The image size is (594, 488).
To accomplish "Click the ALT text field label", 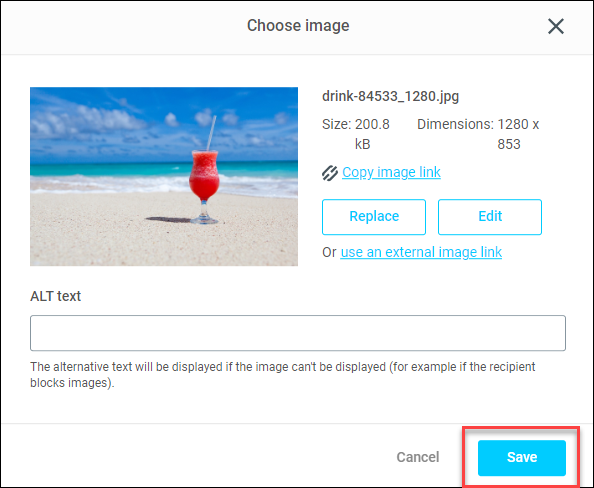I will 55,296.
